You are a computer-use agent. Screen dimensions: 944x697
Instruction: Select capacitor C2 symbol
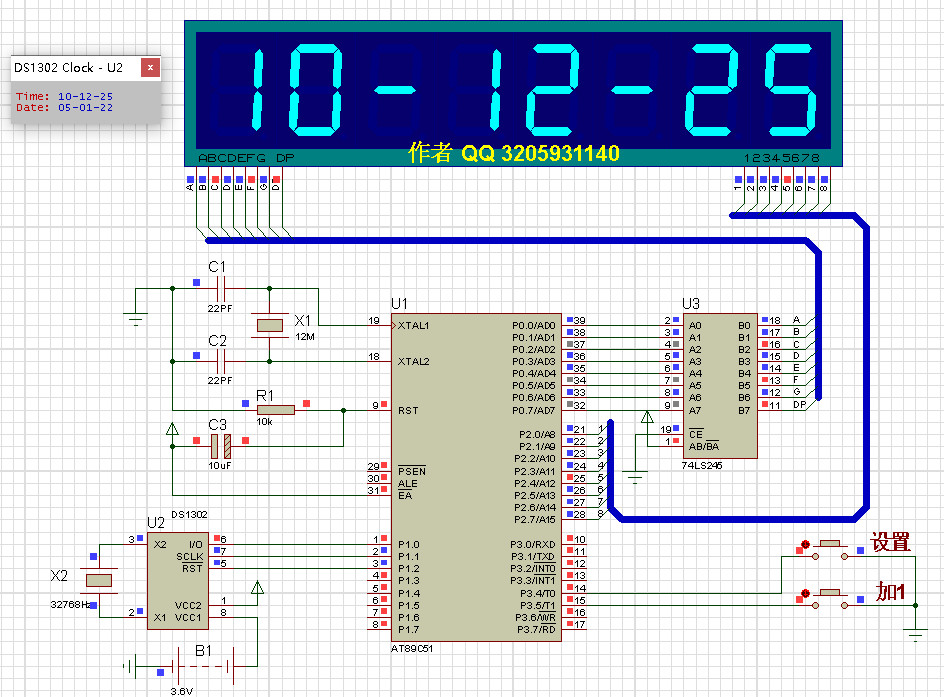[x=221, y=361]
